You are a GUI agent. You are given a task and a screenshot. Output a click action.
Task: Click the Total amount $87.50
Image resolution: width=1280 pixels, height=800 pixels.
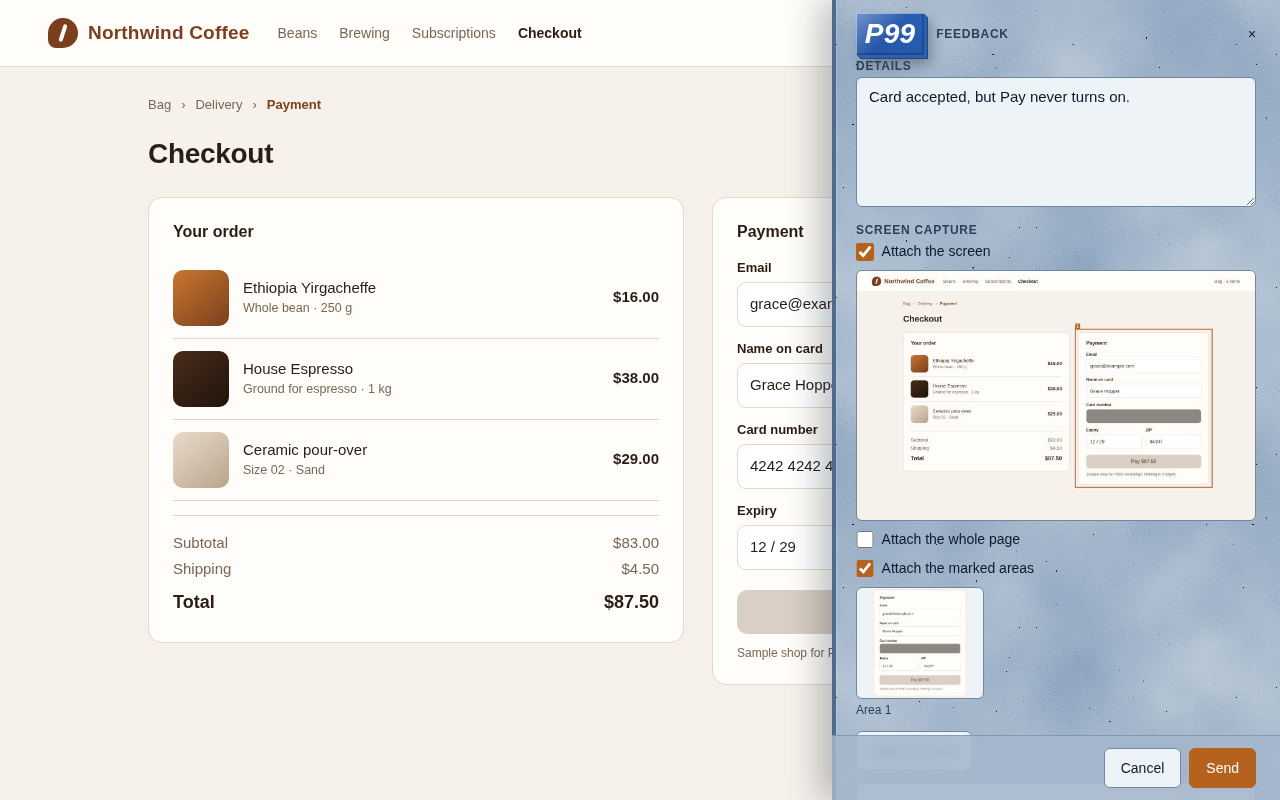tap(631, 602)
